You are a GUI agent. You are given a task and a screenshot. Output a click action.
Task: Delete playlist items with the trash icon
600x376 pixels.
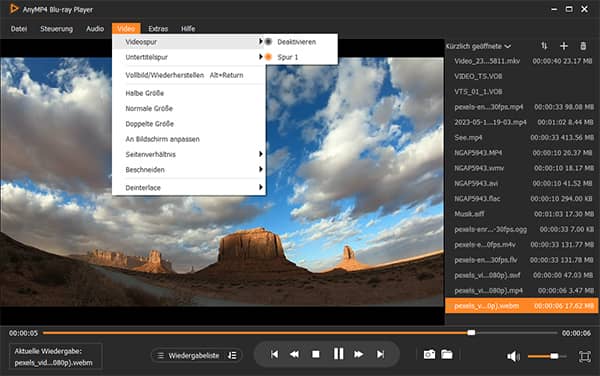pos(583,46)
